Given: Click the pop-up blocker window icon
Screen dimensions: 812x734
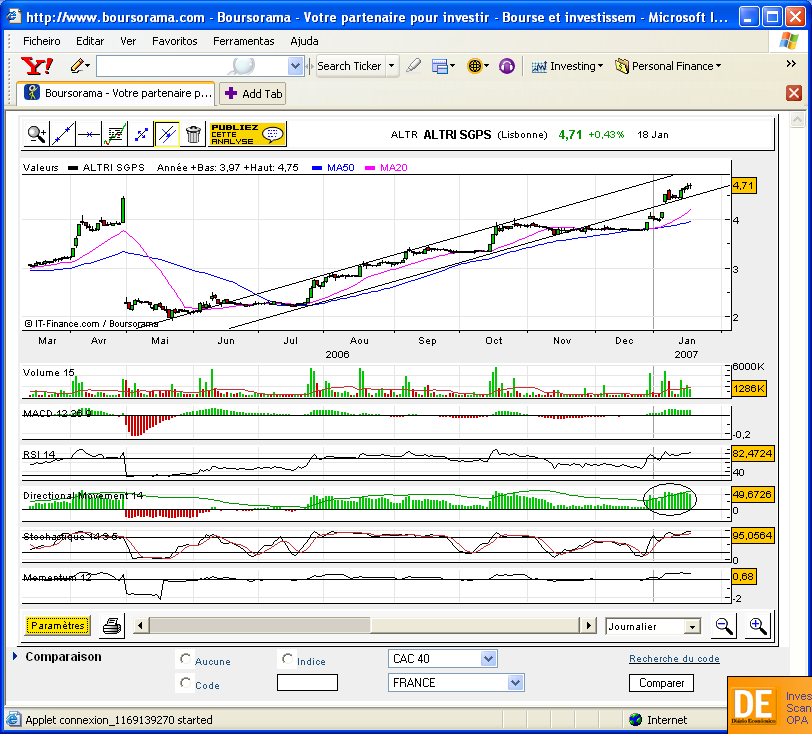Looking at the screenshot, I should tap(440, 66).
